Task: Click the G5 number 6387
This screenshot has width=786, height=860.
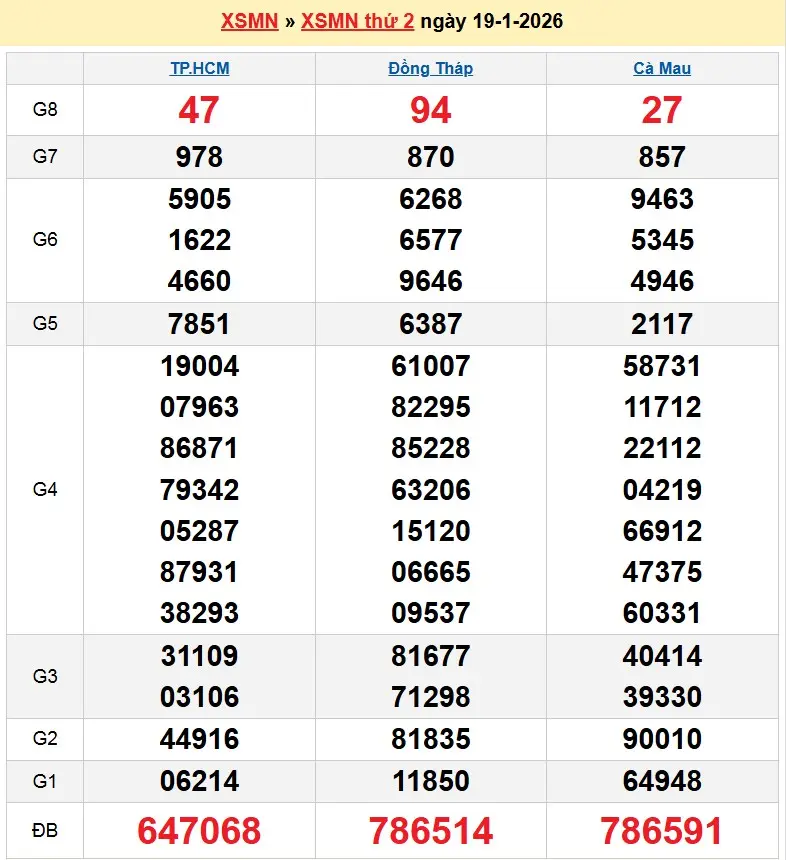Action: pos(430,324)
